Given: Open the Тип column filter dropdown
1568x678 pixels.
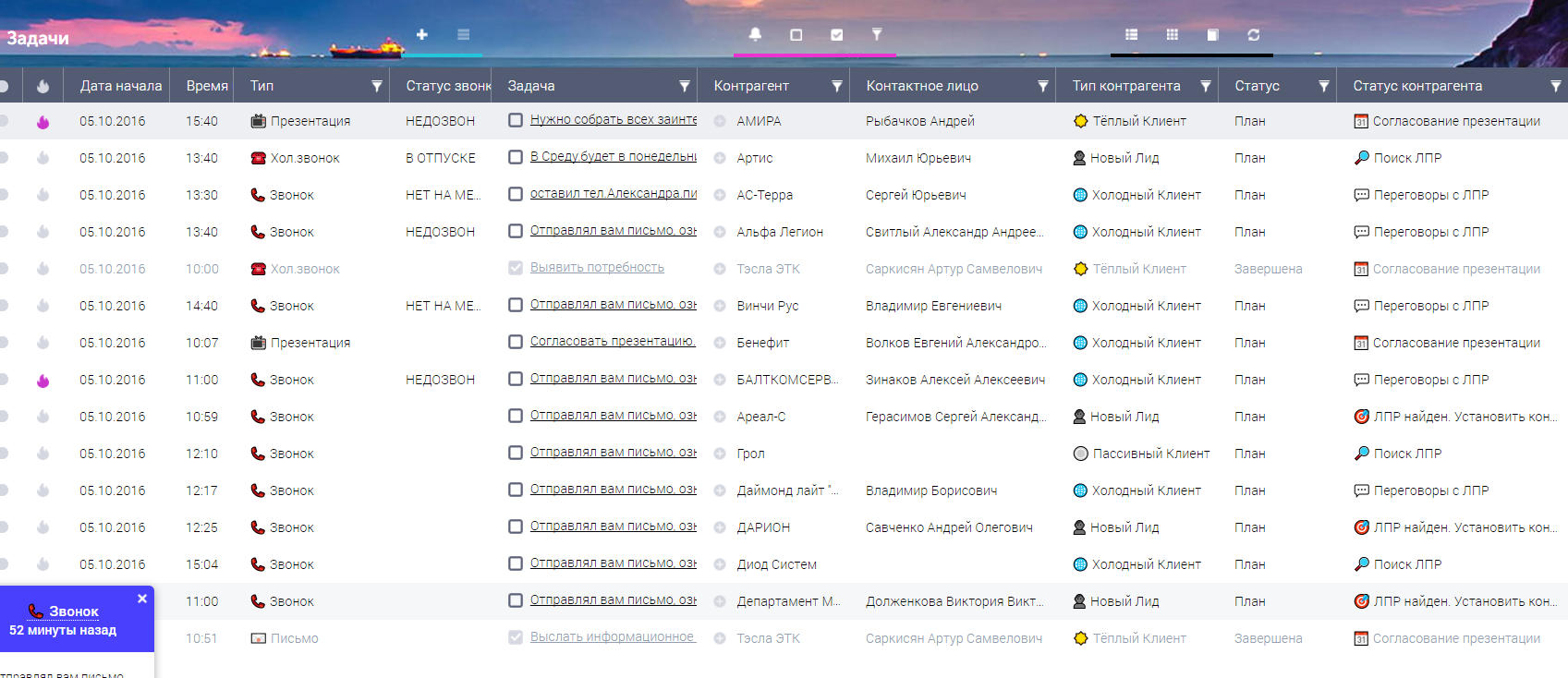Looking at the screenshot, I should (377, 86).
